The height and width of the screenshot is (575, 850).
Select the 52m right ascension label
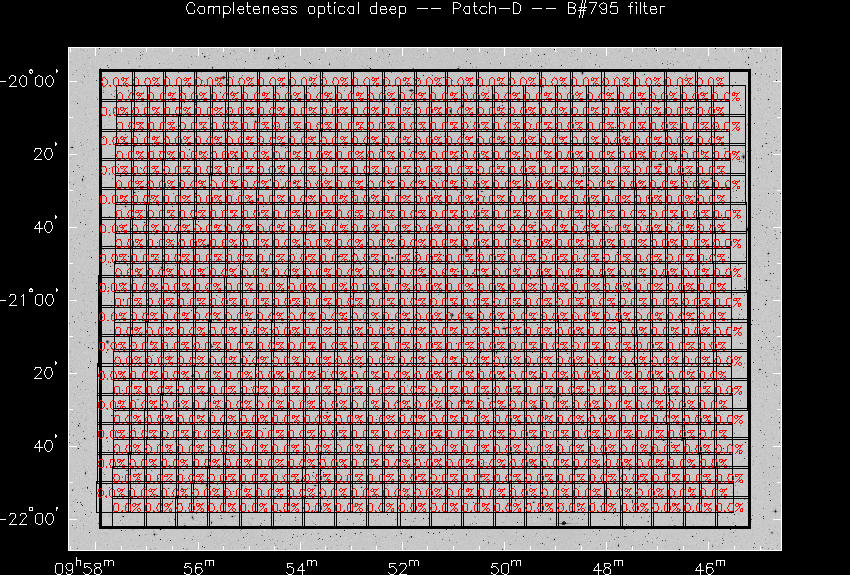[x=404, y=567]
